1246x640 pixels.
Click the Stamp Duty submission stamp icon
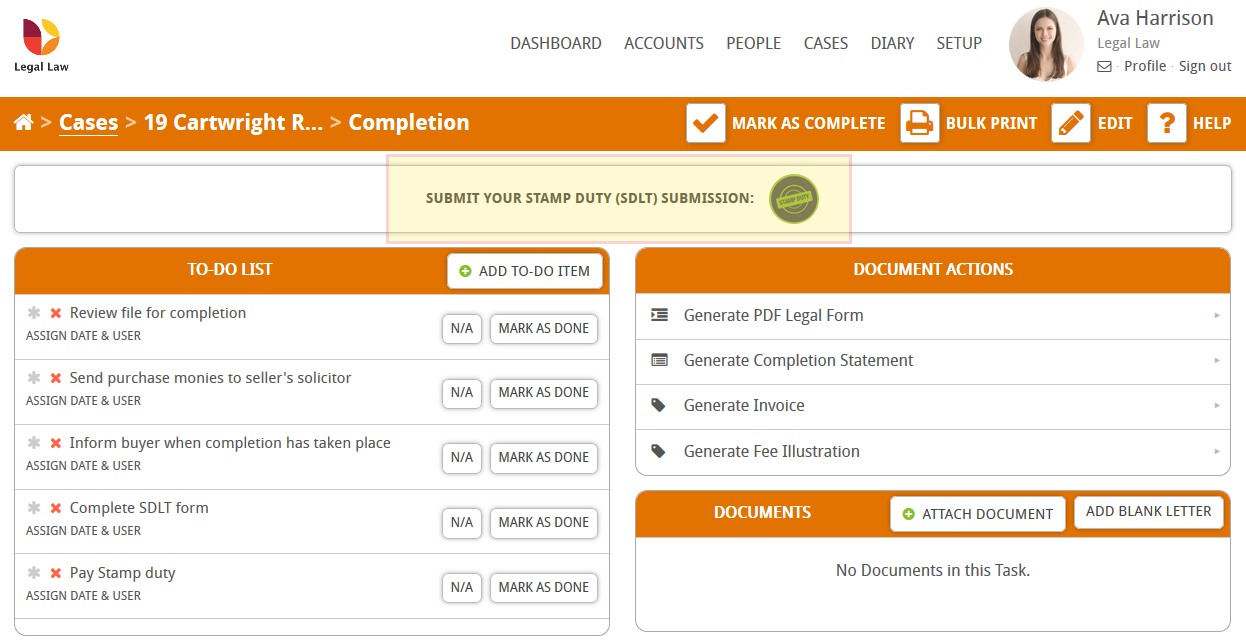(793, 198)
